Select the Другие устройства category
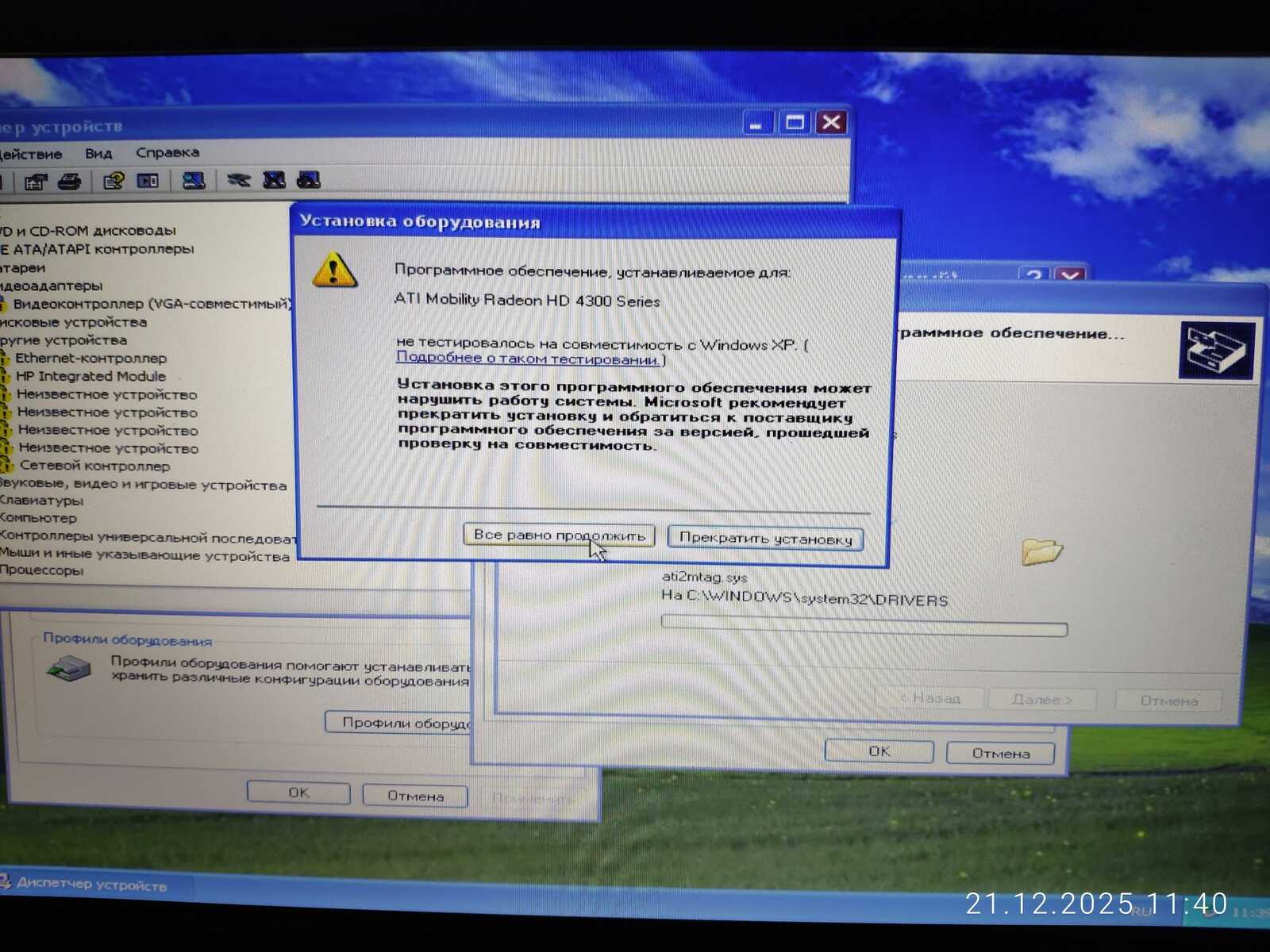 point(63,340)
